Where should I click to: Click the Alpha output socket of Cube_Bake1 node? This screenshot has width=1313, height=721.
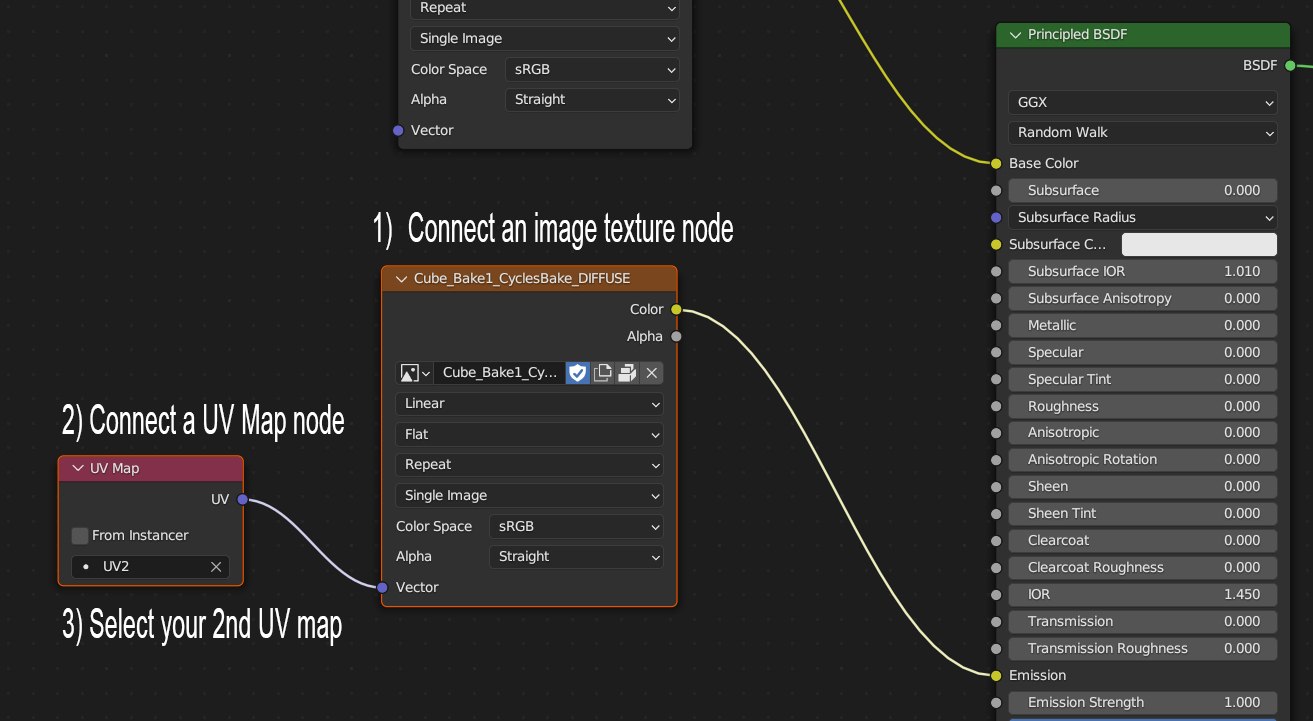[x=677, y=337]
